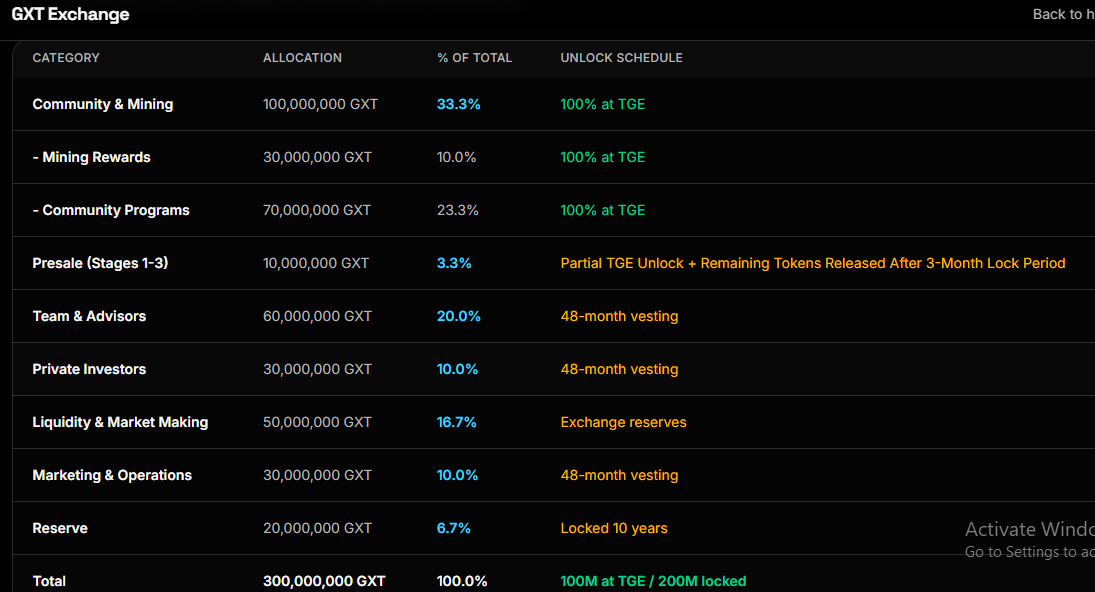Select the 6.7% percentage value
Image resolution: width=1095 pixels, height=592 pixels.
coord(454,528)
